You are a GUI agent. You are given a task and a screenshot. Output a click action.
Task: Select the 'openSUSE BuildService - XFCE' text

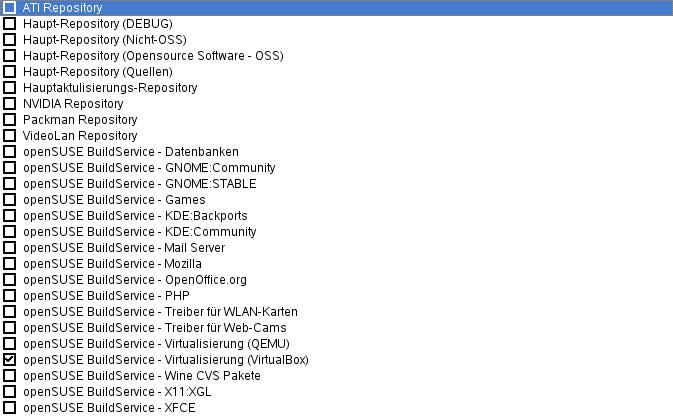[109, 408]
